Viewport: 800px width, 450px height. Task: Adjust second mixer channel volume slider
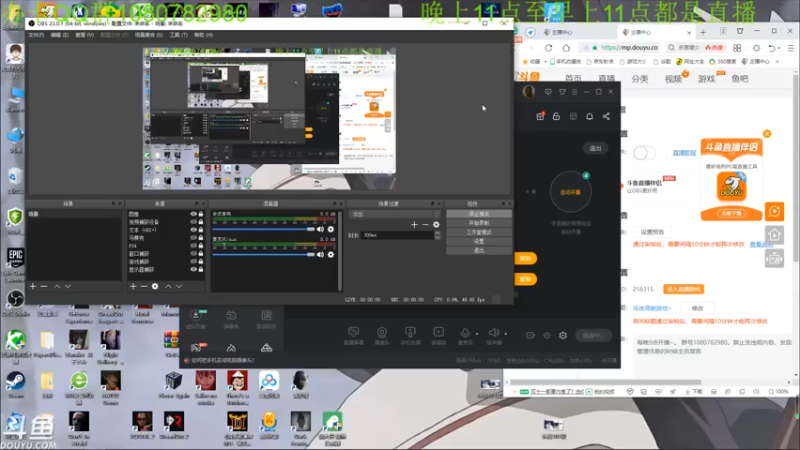[264, 254]
